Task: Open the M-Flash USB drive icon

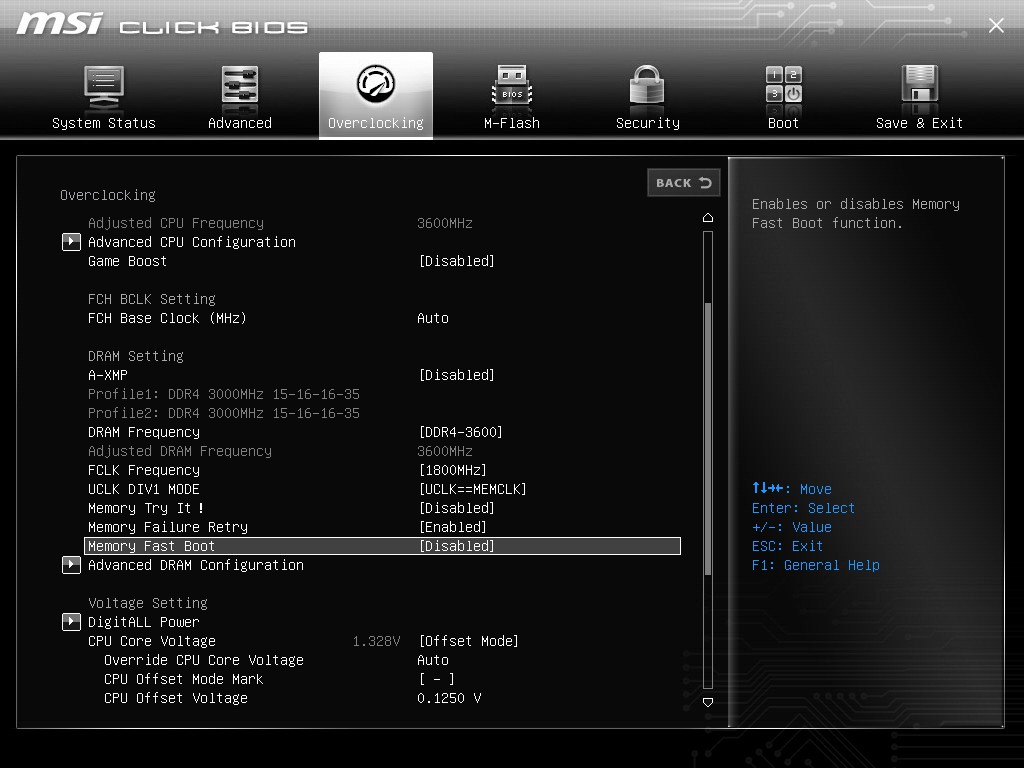Action: 511,86
